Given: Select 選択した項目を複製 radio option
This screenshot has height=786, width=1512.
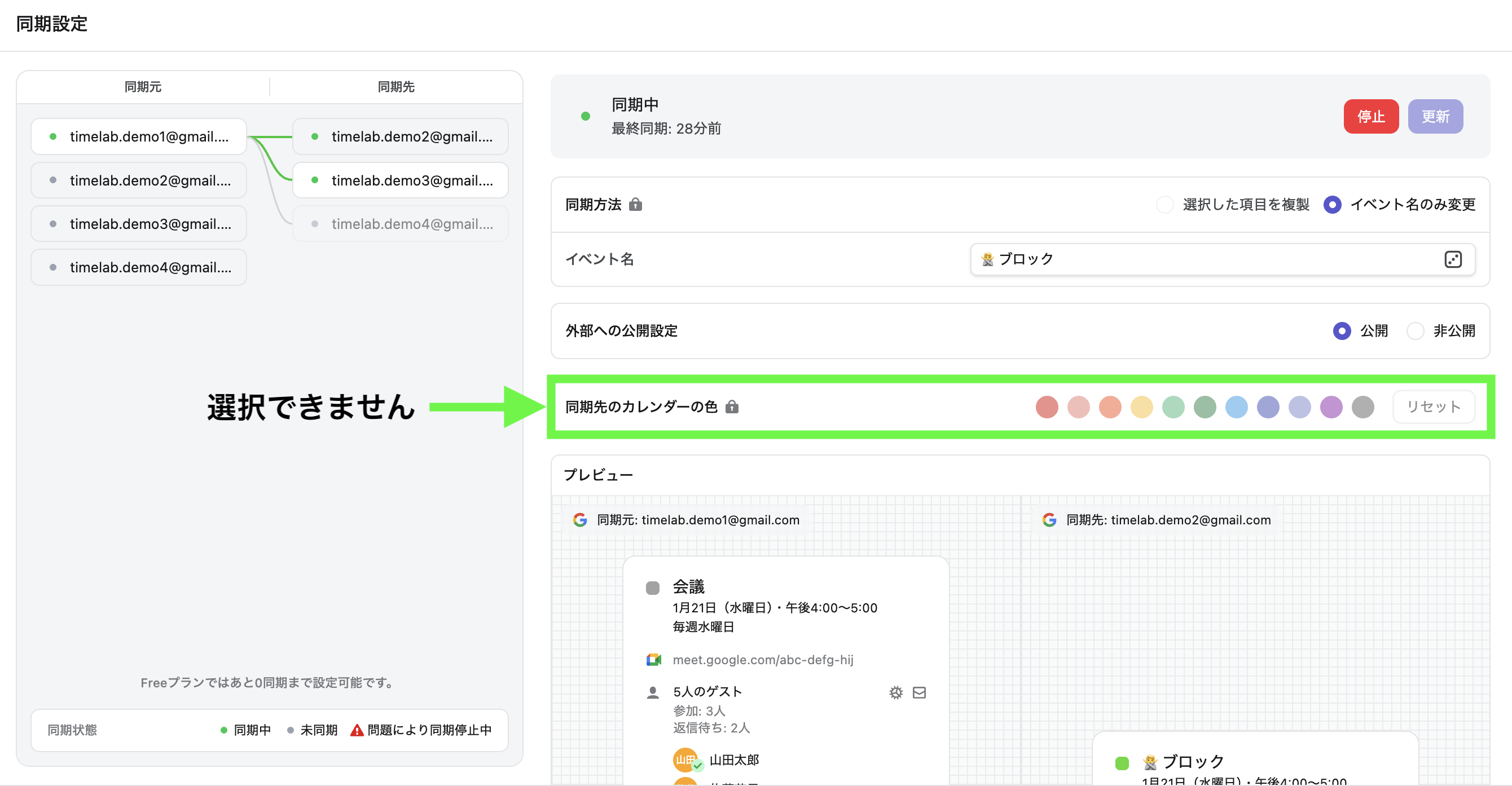Looking at the screenshot, I should (x=1164, y=204).
